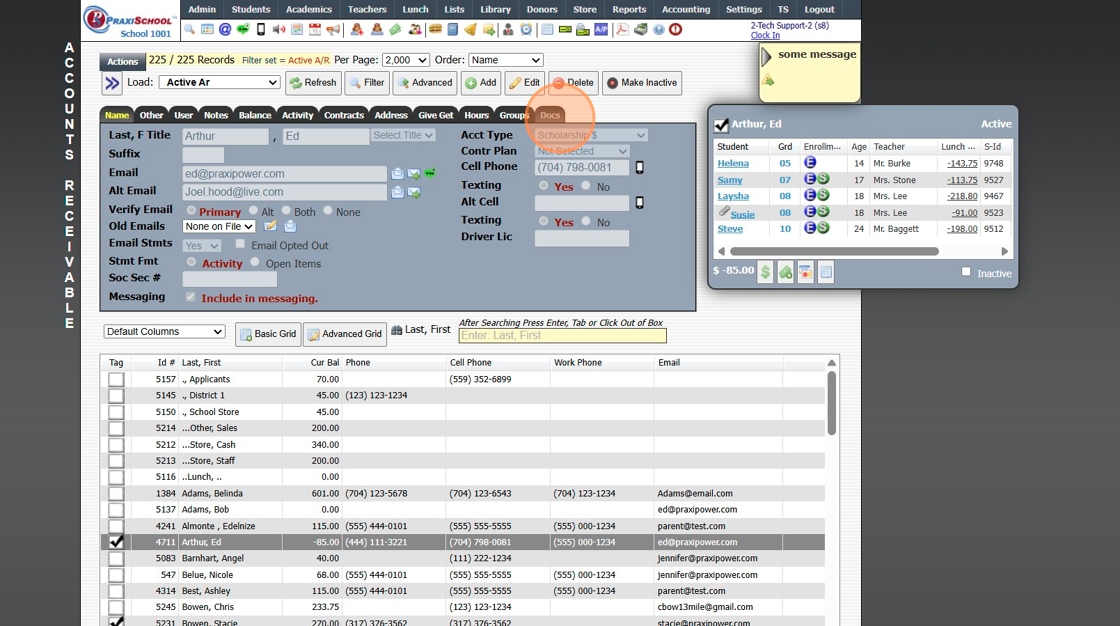
Task: Click the double-arrow expand icon beside Load
Action: (112, 83)
